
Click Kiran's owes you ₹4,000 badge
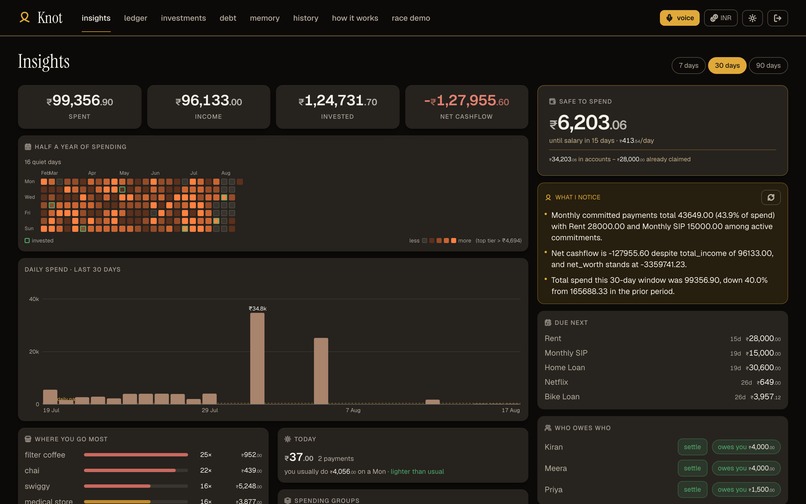pyautogui.click(x=746, y=447)
